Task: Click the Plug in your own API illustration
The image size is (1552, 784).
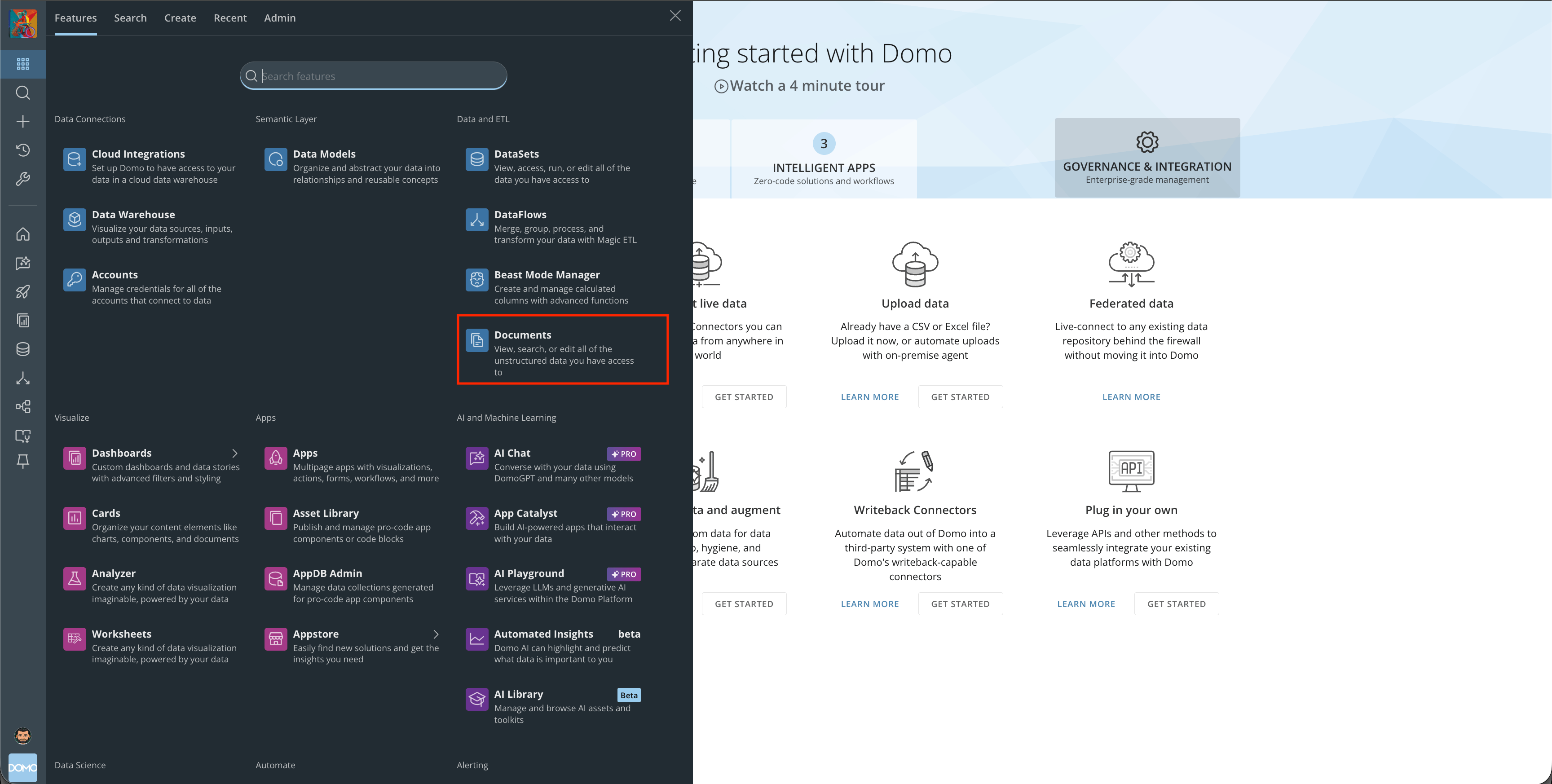Action: pos(1131,471)
